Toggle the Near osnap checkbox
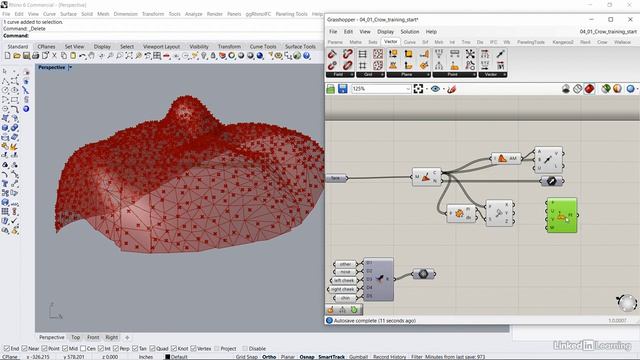Viewport: 640px width, 360px height. coord(24,349)
